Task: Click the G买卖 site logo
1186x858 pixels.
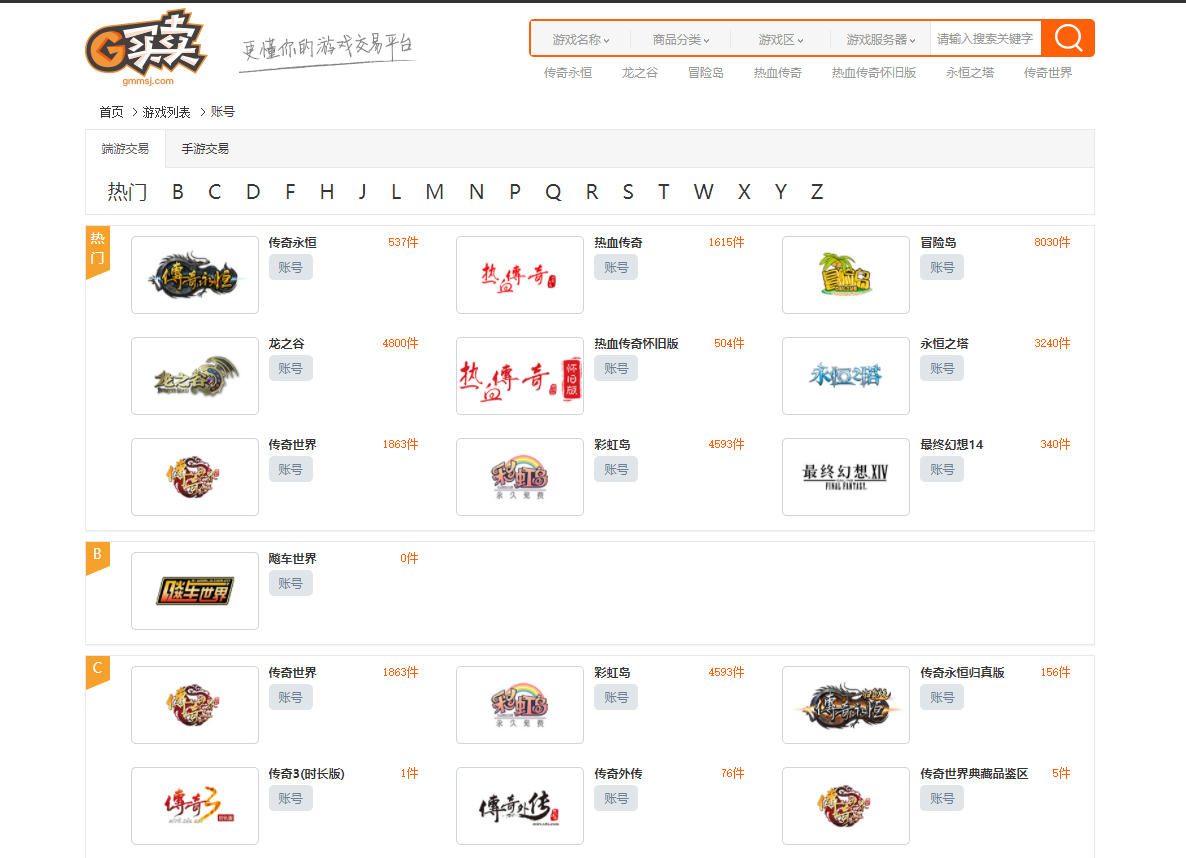Action: point(146,47)
